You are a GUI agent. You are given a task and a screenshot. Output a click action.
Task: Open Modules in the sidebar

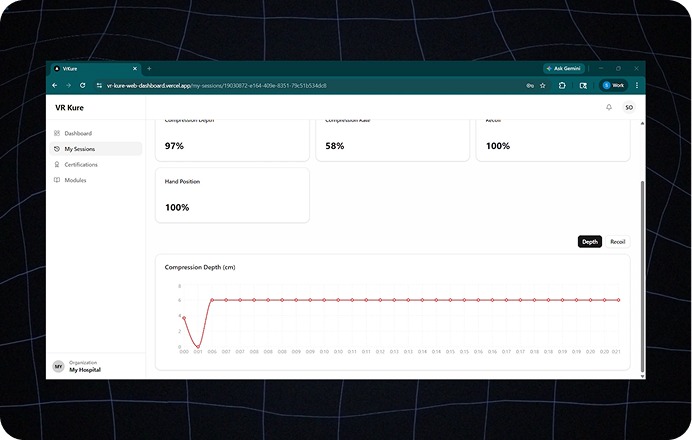tap(96, 180)
